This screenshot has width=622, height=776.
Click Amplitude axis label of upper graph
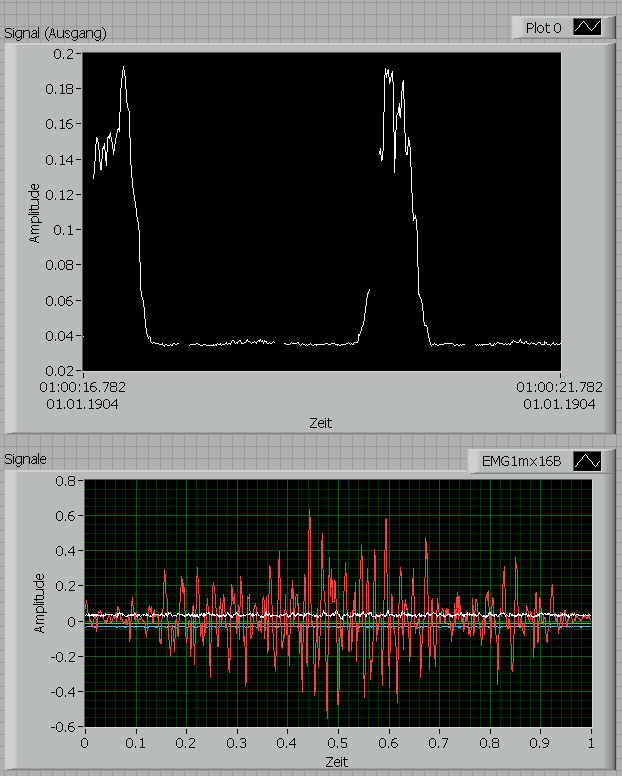click(x=34, y=213)
